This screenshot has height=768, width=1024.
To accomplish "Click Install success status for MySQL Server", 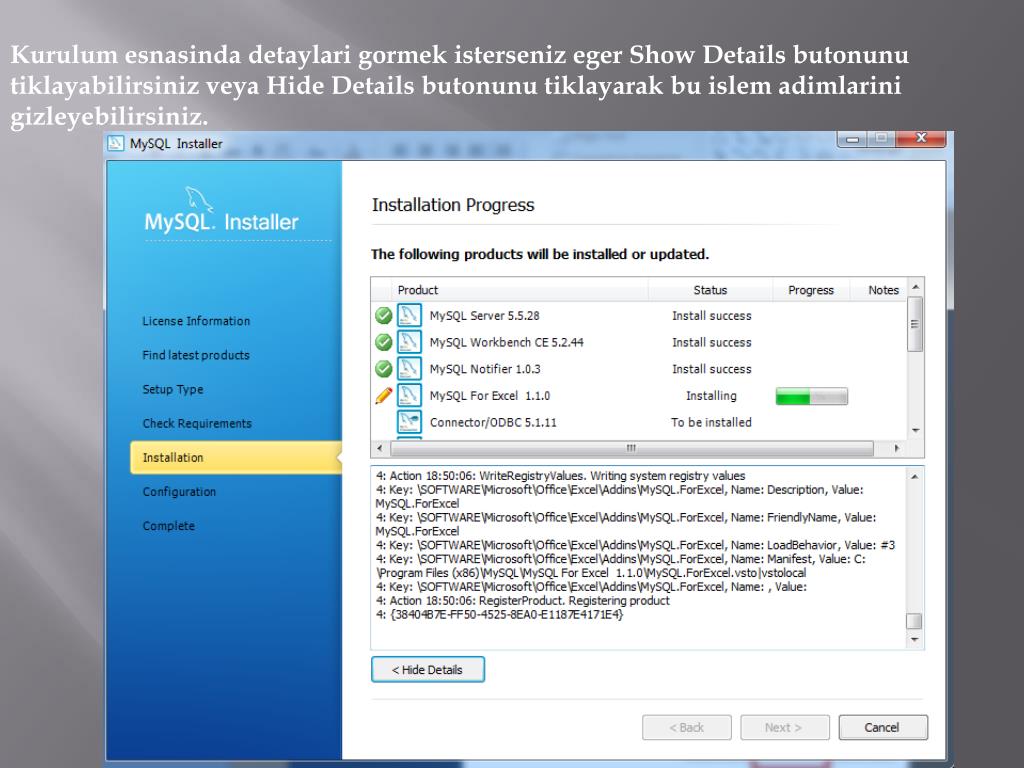I will tap(712, 315).
